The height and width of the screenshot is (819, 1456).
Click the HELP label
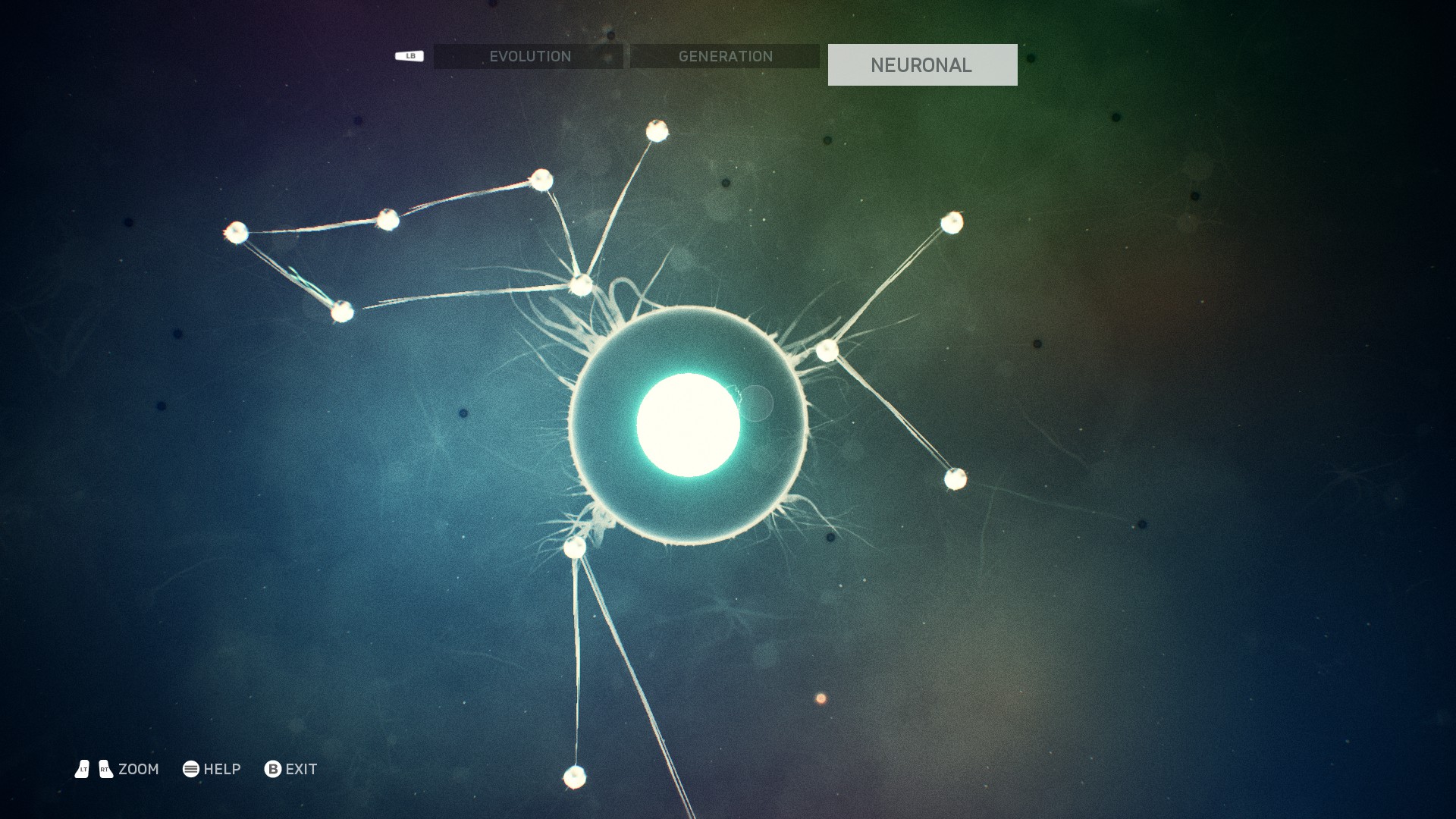coord(222,769)
